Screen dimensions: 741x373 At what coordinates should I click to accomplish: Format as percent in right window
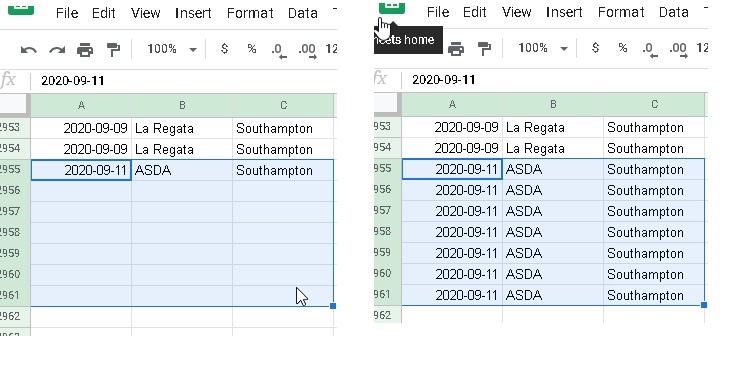[x=623, y=48]
